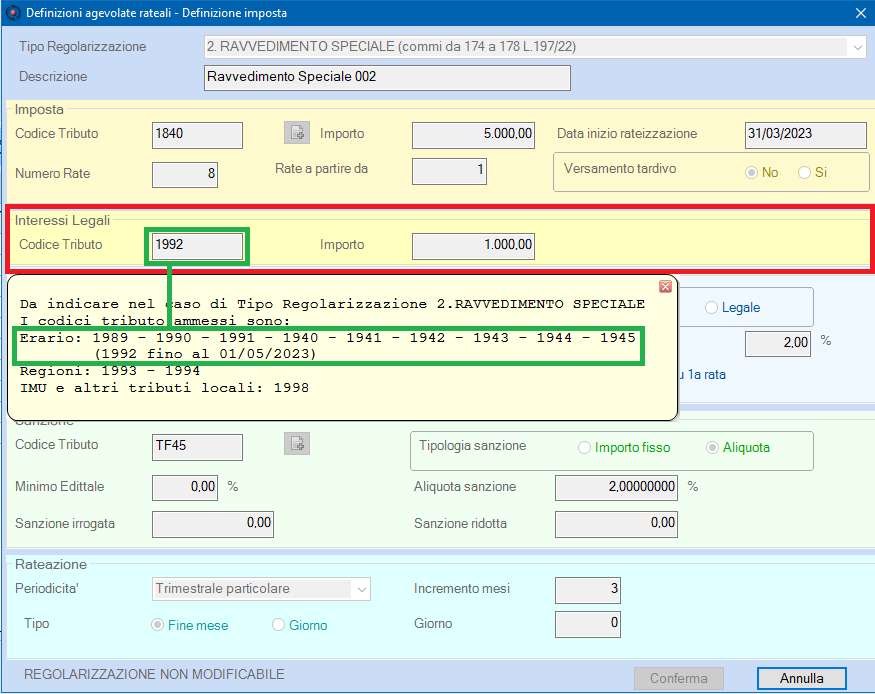Screen dimensions: 875x694
Task: Choose the 'Giorno' radio button for Tipo
Action: pos(279,625)
